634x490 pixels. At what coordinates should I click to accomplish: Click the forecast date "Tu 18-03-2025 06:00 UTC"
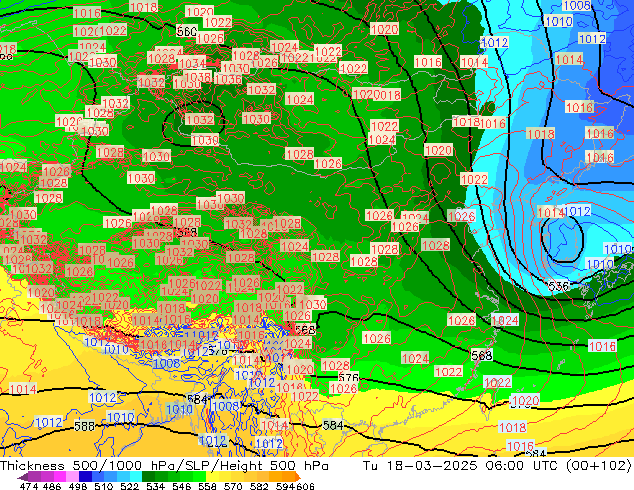coord(460,465)
